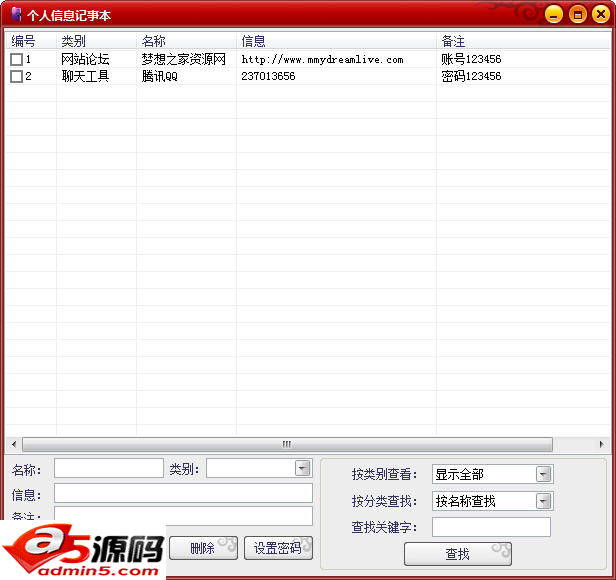Sort by the 名称 column header
The width and height of the screenshot is (616, 580).
click(187, 41)
